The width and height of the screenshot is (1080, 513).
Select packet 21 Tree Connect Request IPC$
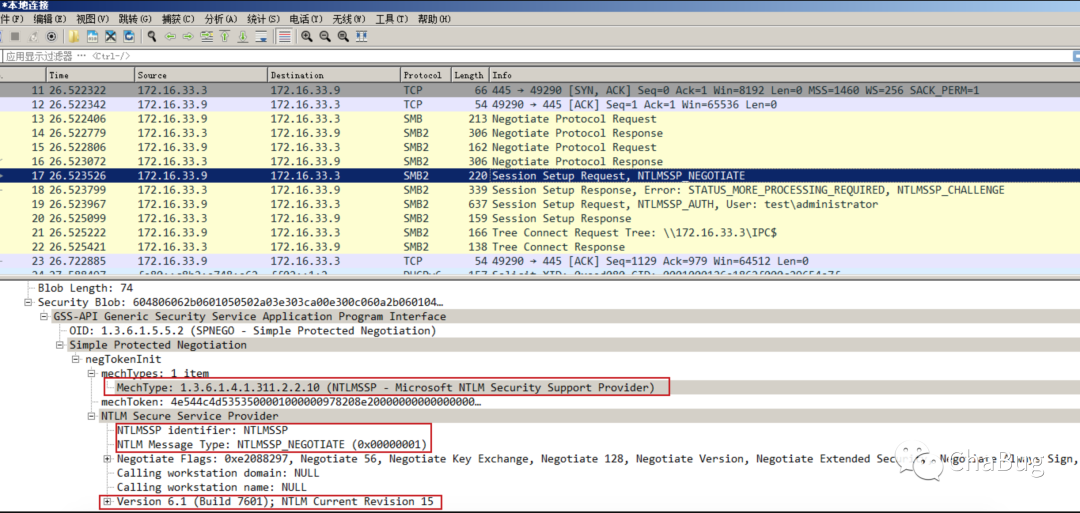540,233
